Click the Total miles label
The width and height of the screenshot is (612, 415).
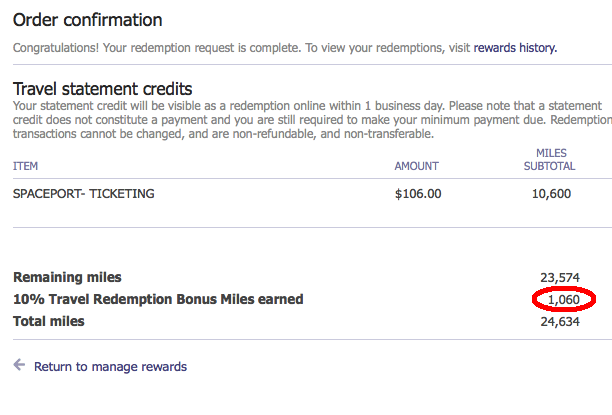click(x=49, y=321)
